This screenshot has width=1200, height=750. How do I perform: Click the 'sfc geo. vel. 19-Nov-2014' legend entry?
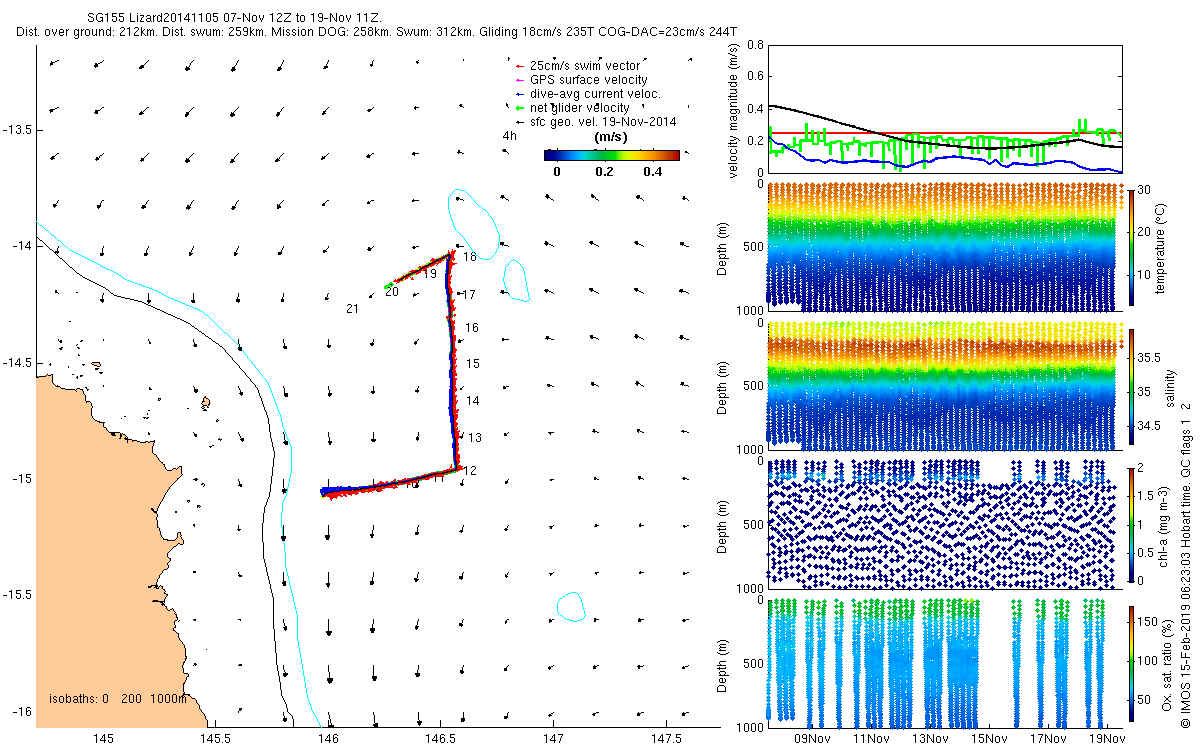point(603,122)
